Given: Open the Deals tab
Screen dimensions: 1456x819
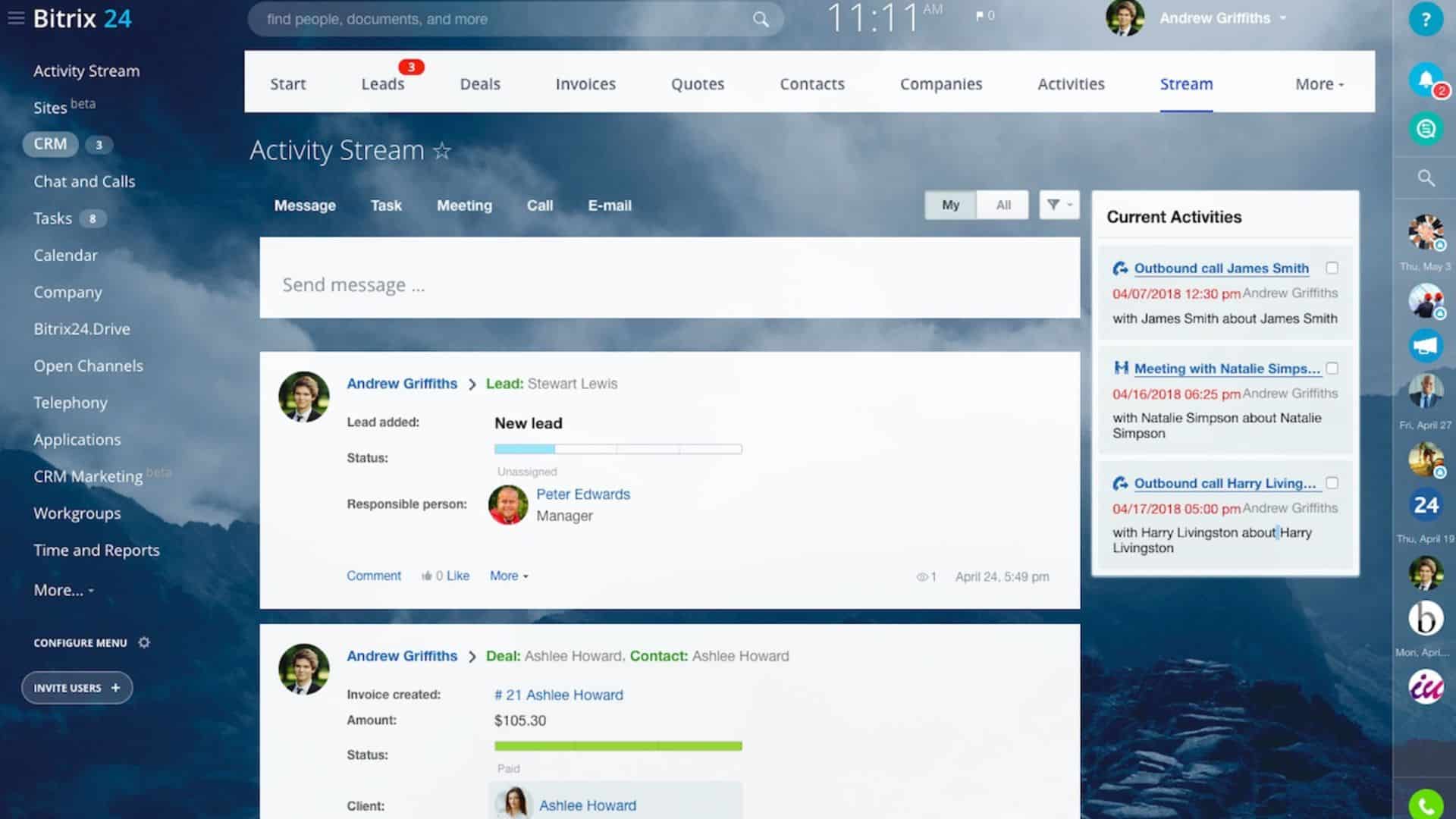Looking at the screenshot, I should click(480, 84).
